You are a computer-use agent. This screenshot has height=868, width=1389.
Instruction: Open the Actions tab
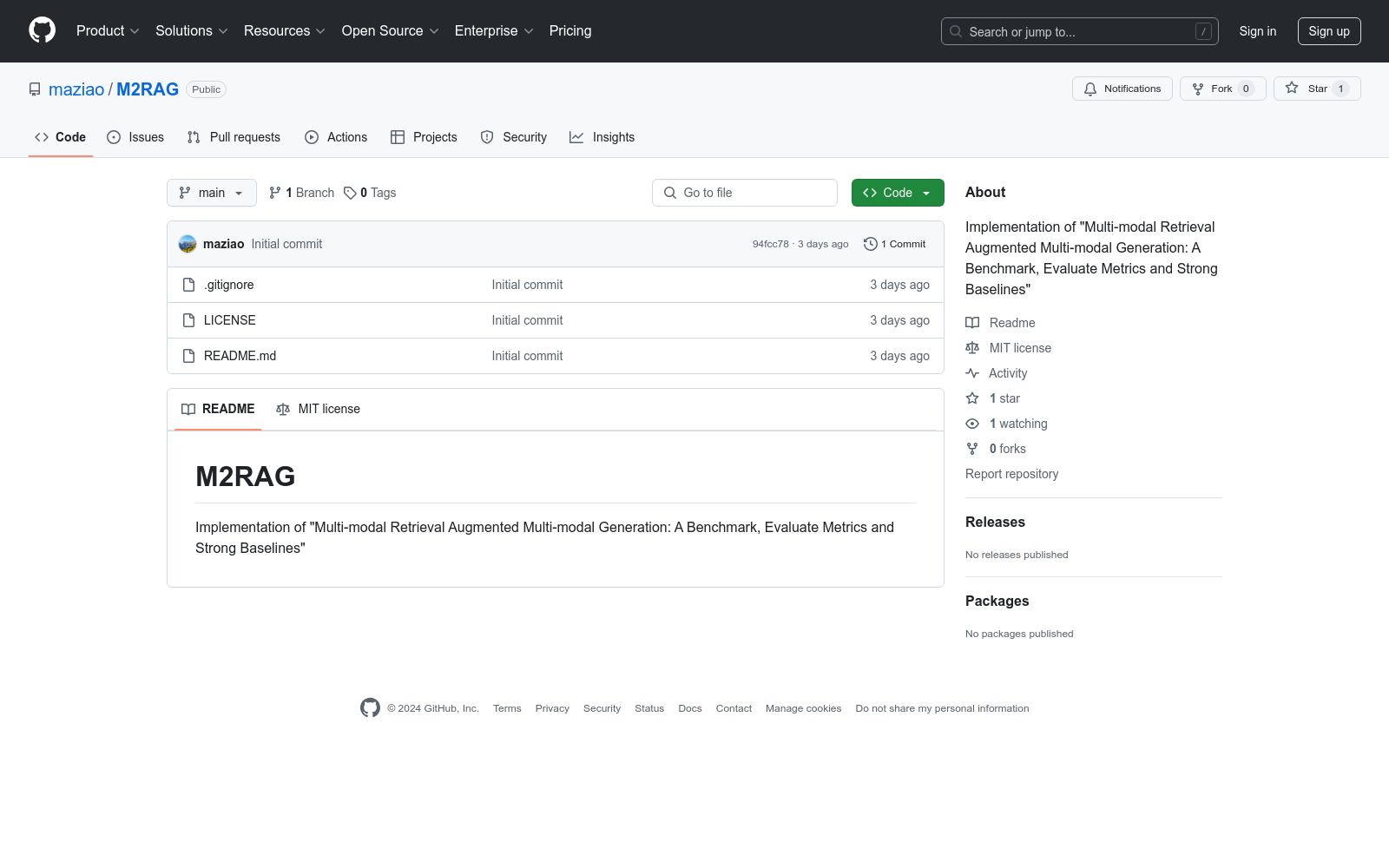coord(336,137)
